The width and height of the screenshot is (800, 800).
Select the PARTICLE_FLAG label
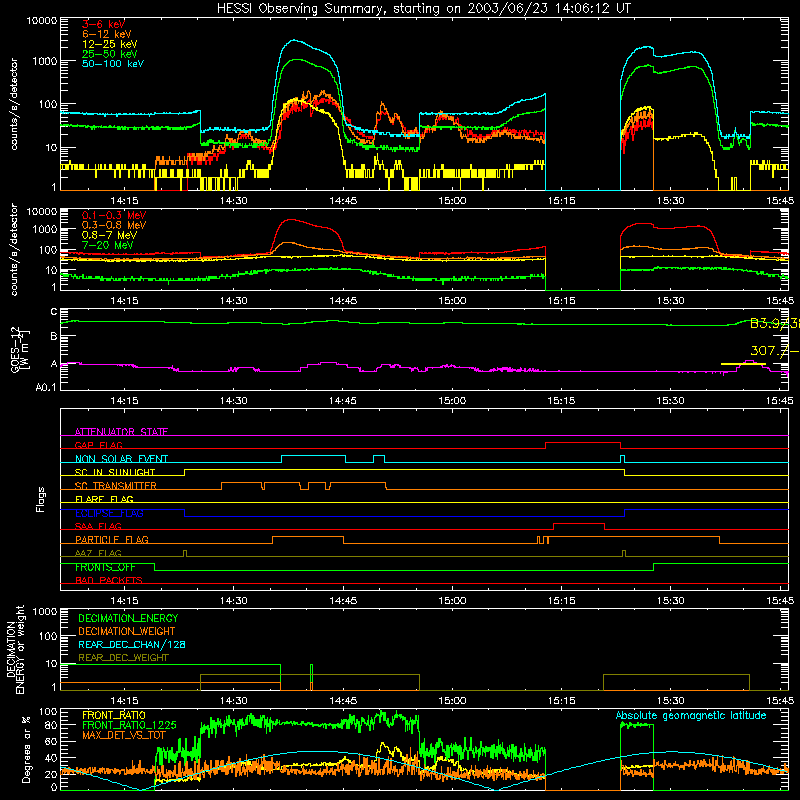pos(112,539)
